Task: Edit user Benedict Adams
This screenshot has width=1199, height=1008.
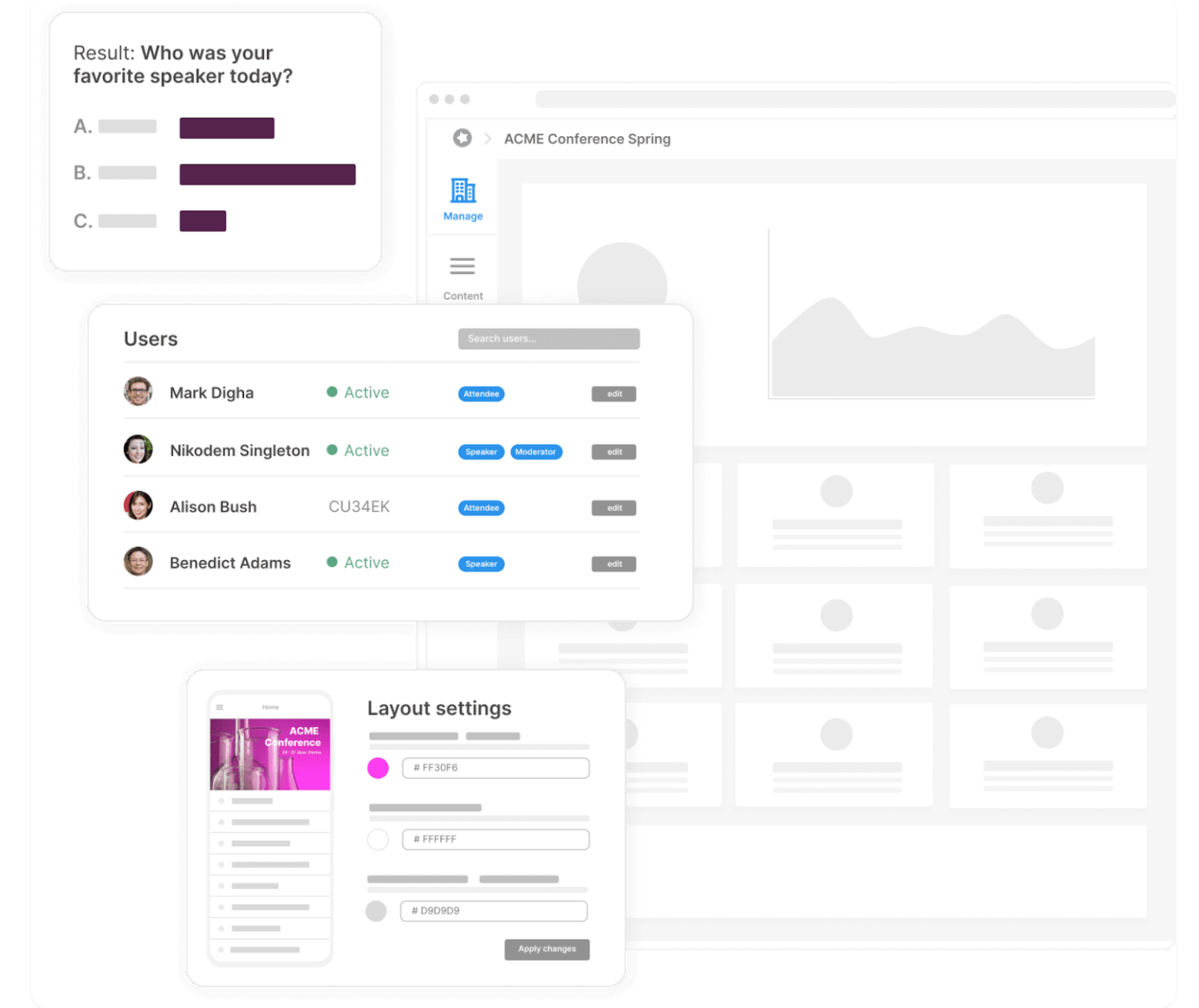Action: (x=614, y=564)
